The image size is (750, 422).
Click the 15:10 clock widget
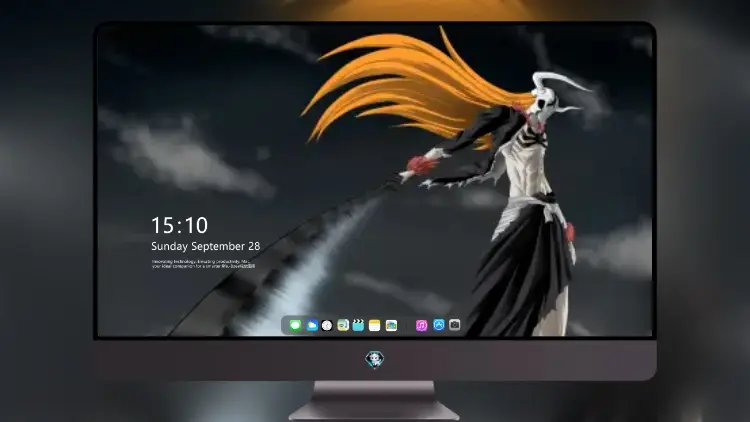[x=179, y=225]
